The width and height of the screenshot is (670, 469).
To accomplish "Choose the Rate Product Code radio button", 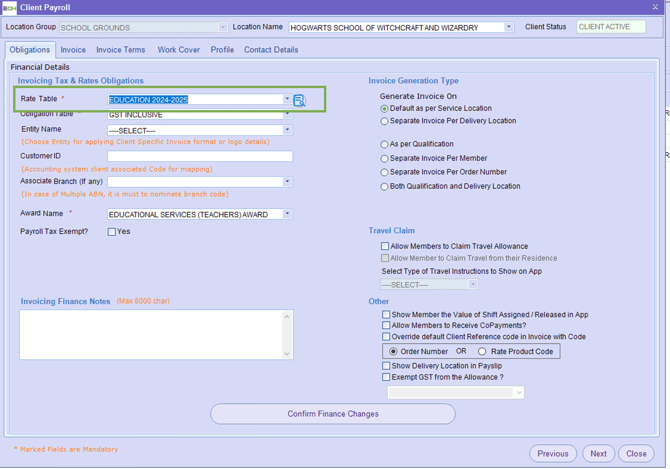I will point(482,352).
